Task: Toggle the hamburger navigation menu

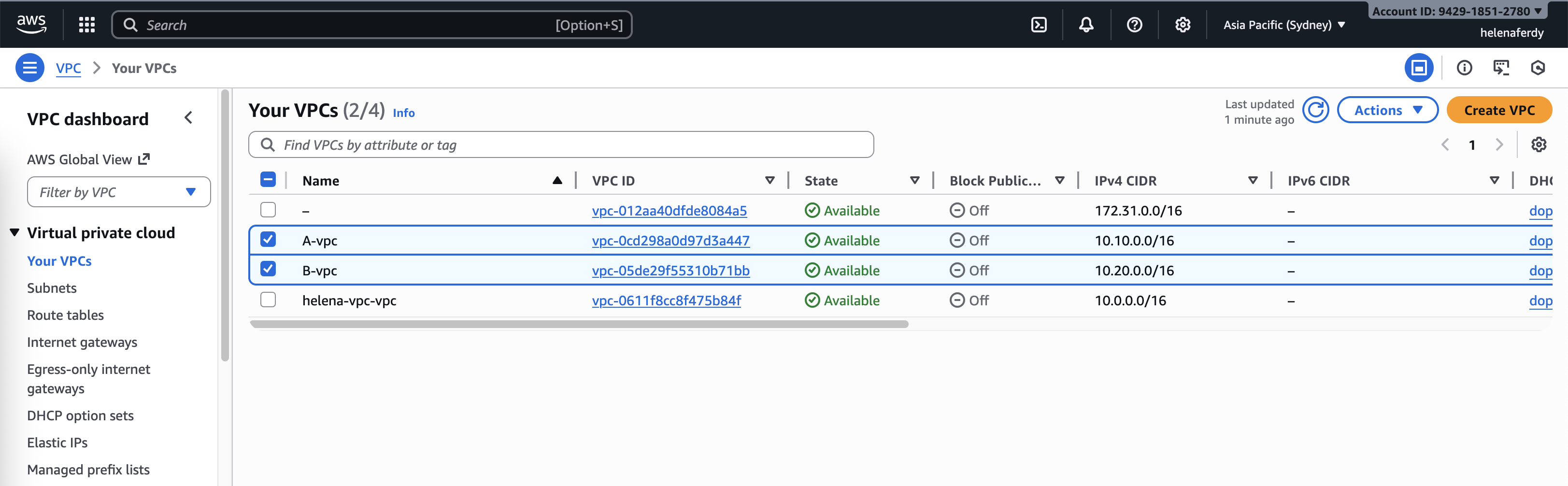Action: pos(29,68)
